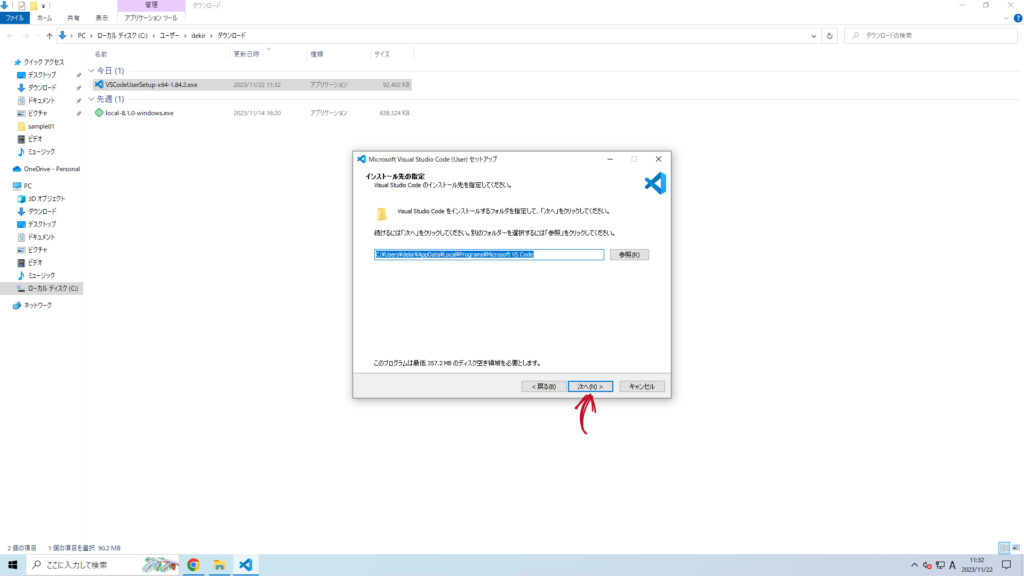The height and width of the screenshot is (576, 1024).
Task: Open Google Chrome from the taskbar
Action: tap(193, 565)
